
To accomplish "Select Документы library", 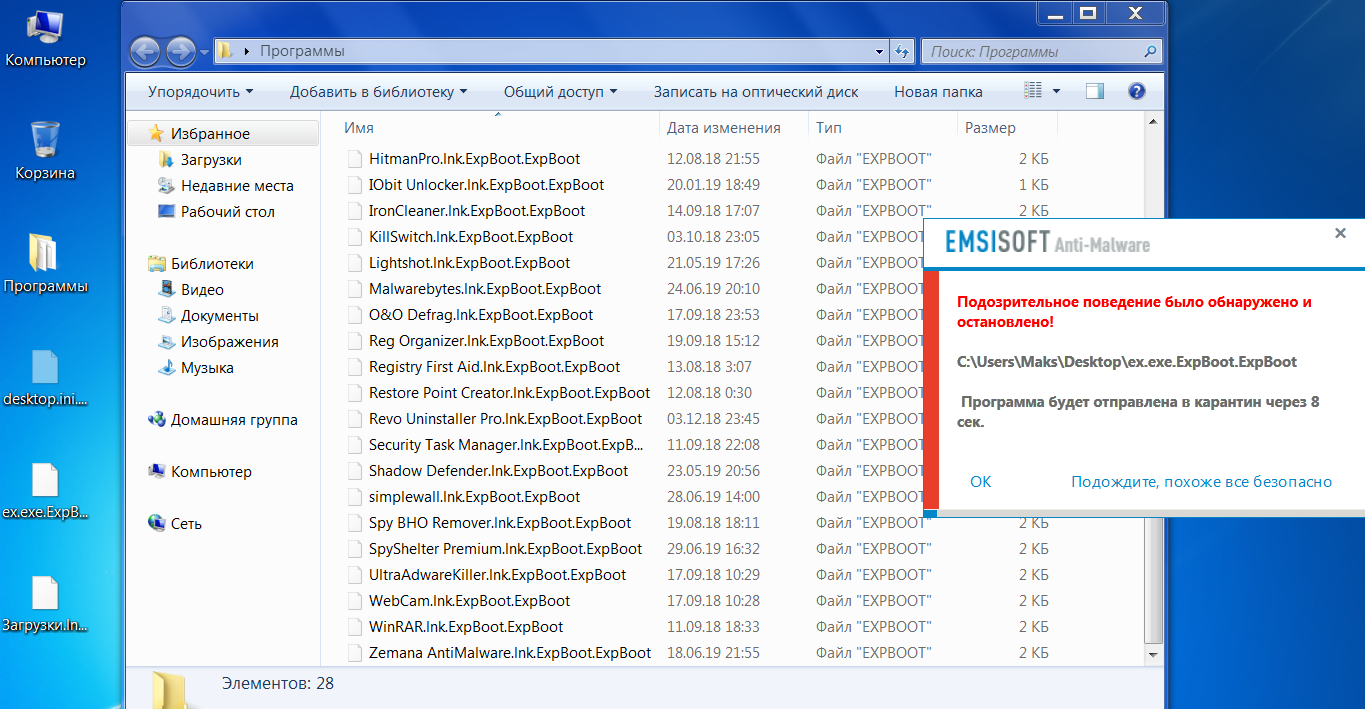I will 219,316.
